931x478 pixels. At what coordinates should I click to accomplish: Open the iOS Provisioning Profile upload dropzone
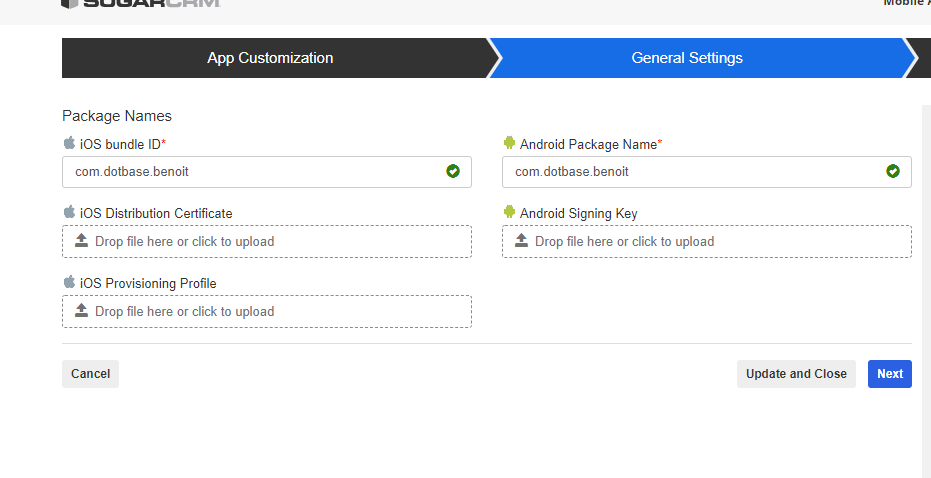(267, 311)
